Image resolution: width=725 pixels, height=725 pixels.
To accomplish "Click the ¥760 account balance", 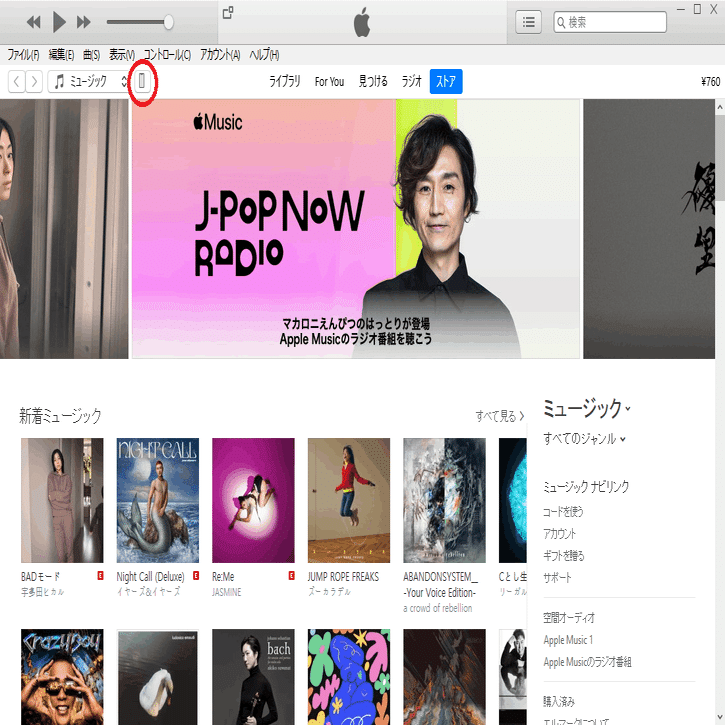I will [x=711, y=82].
